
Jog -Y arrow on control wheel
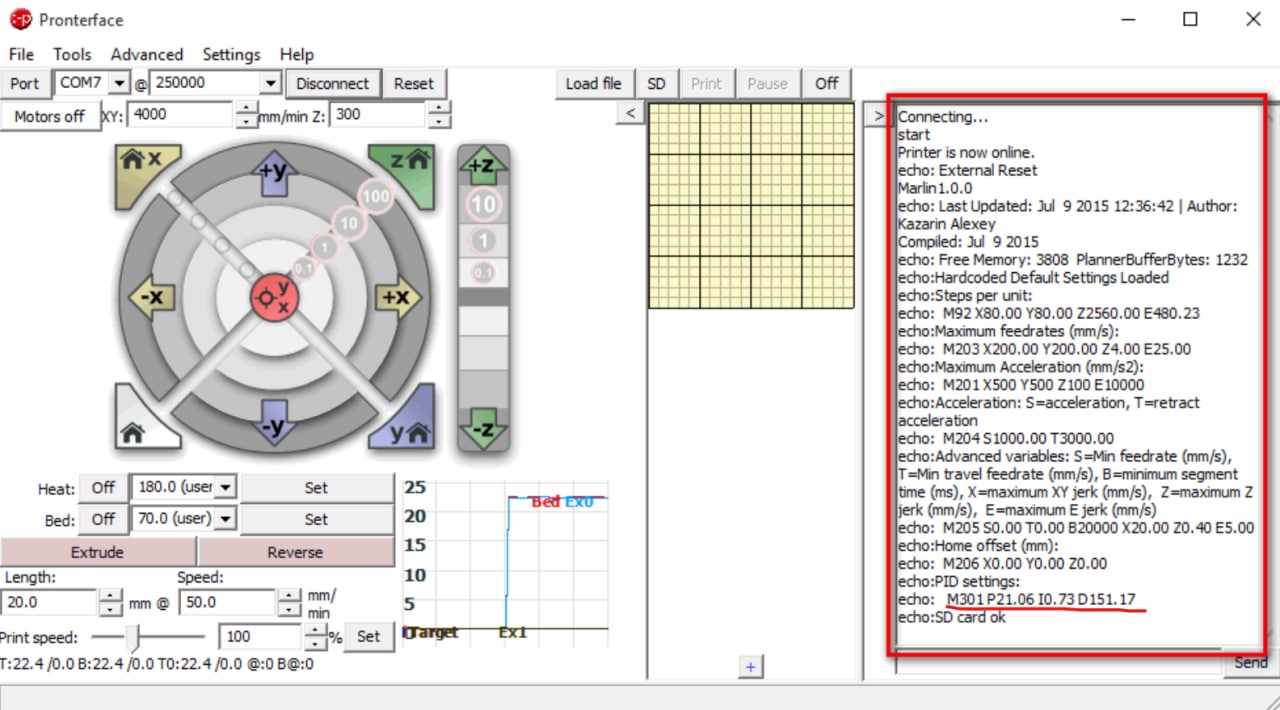click(x=274, y=423)
